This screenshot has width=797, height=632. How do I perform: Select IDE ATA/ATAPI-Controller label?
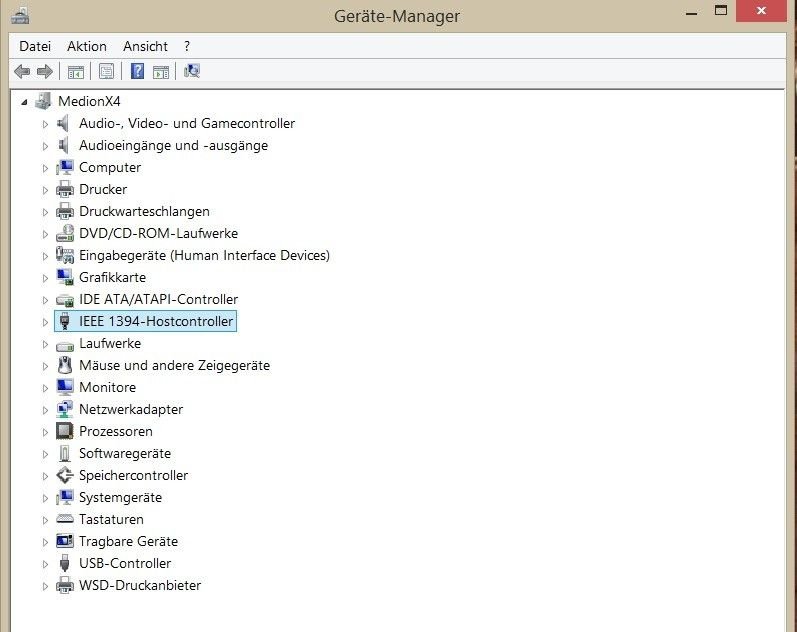click(x=159, y=299)
